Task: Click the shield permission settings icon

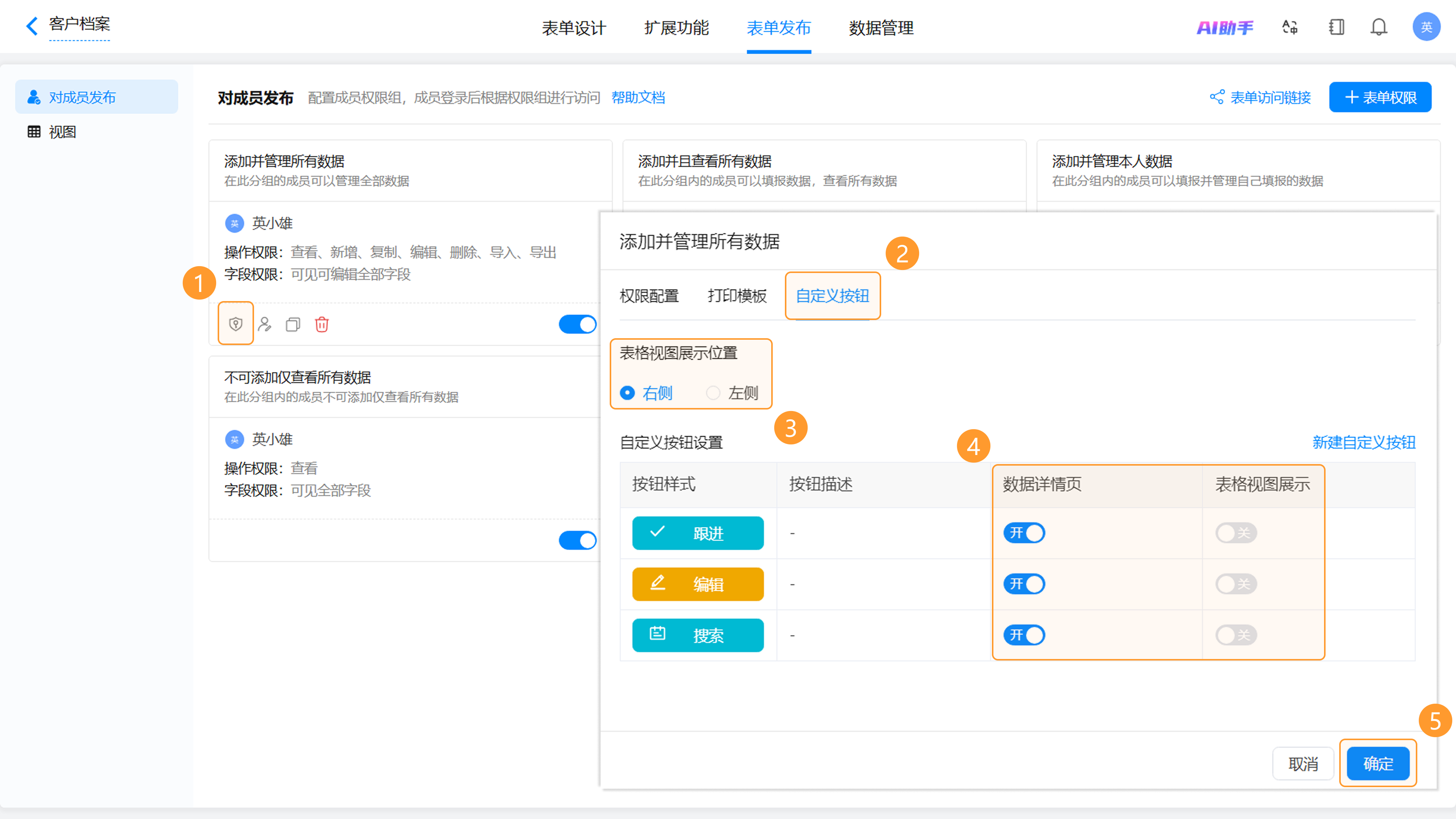Action: [x=236, y=324]
